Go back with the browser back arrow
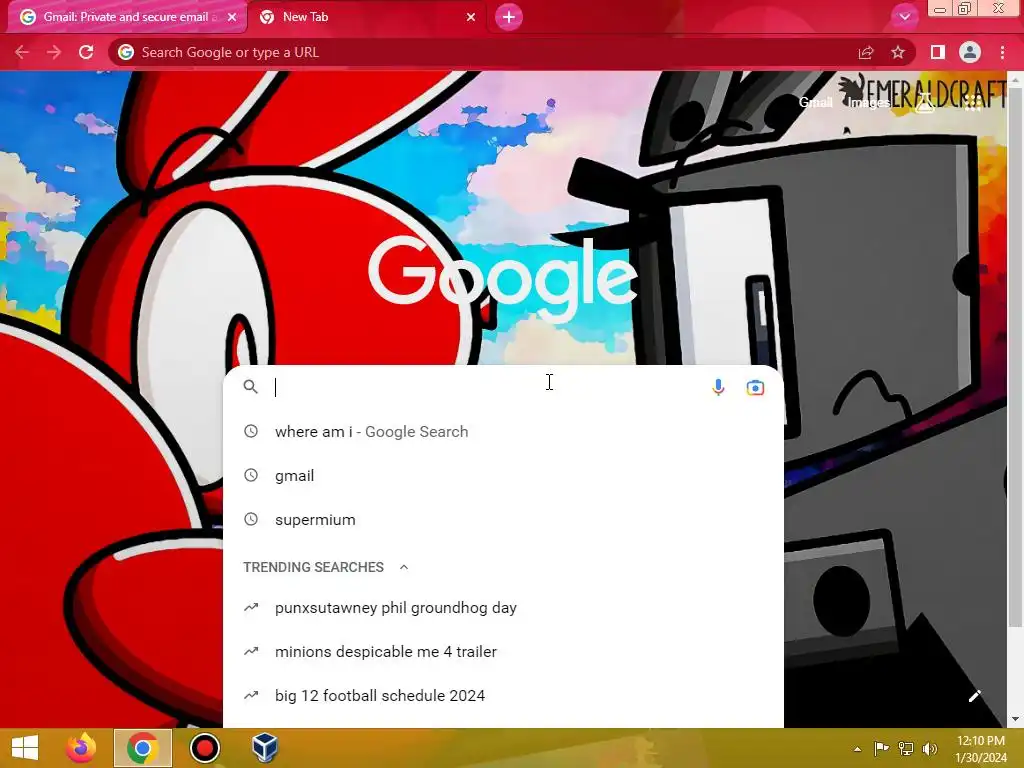Viewport: 1024px width, 768px height. [x=22, y=52]
